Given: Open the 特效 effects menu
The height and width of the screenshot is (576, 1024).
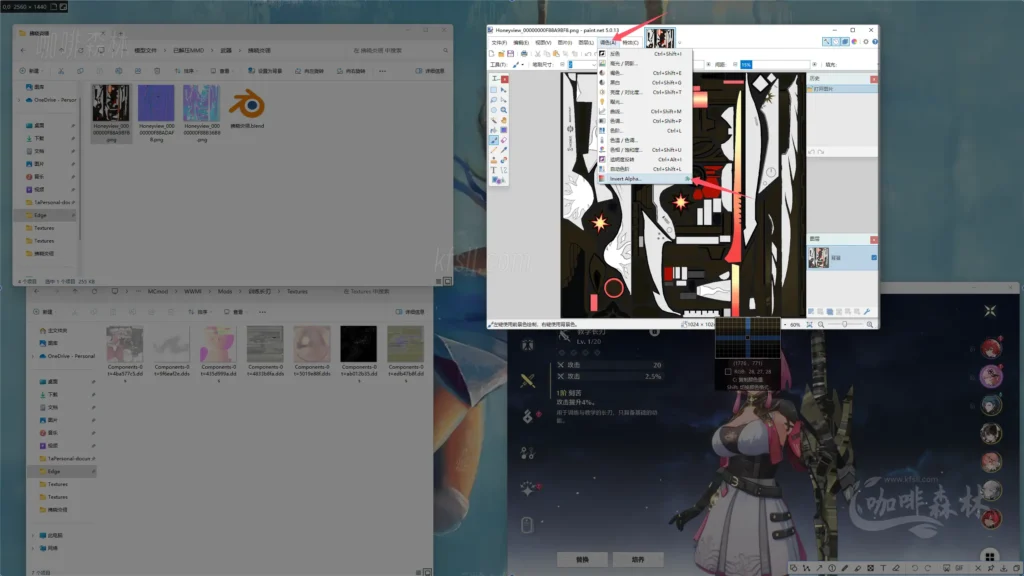Looking at the screenshot, I should point(630,43).
